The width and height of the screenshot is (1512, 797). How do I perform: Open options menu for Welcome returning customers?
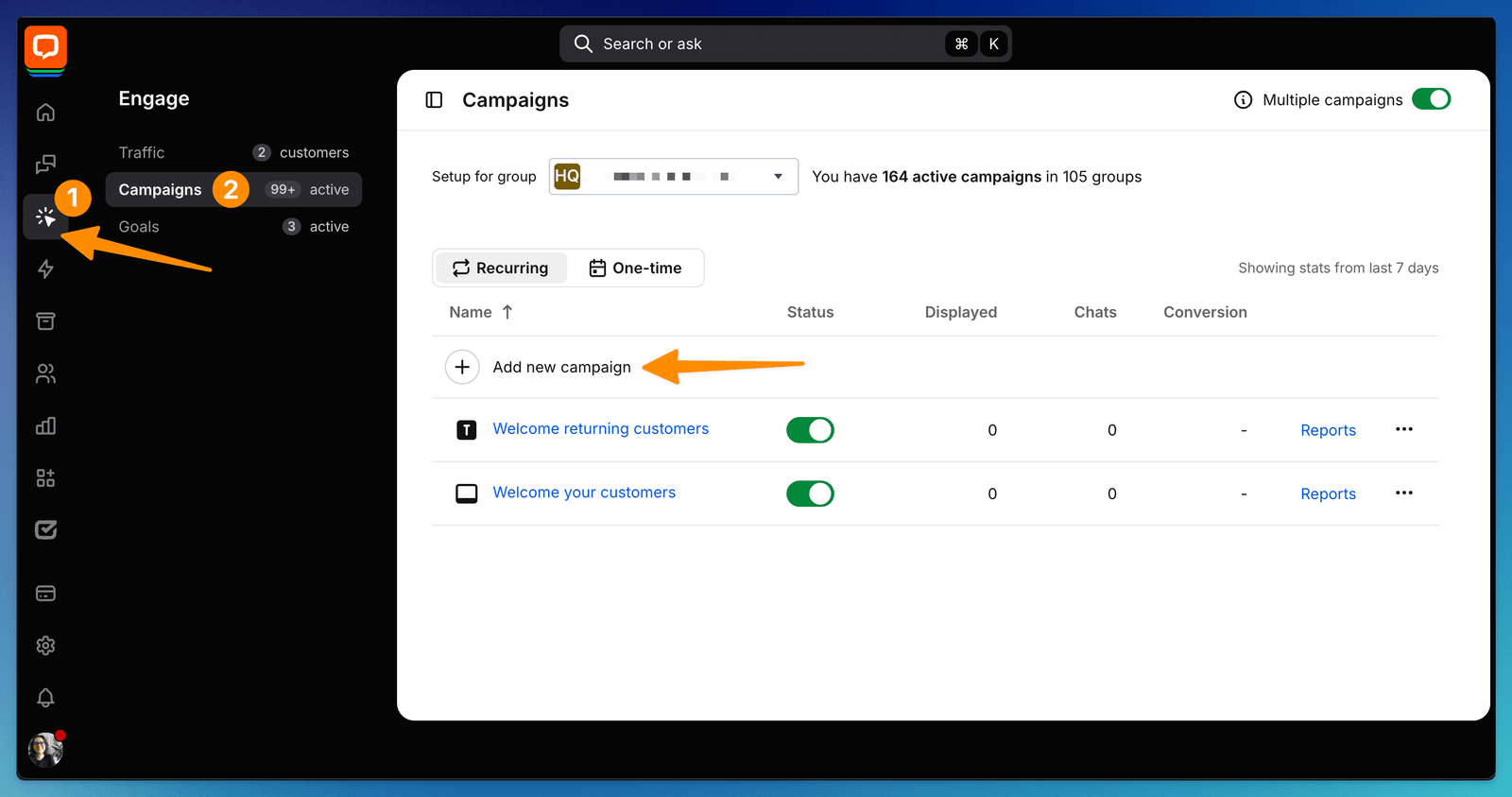[1404, 429]
